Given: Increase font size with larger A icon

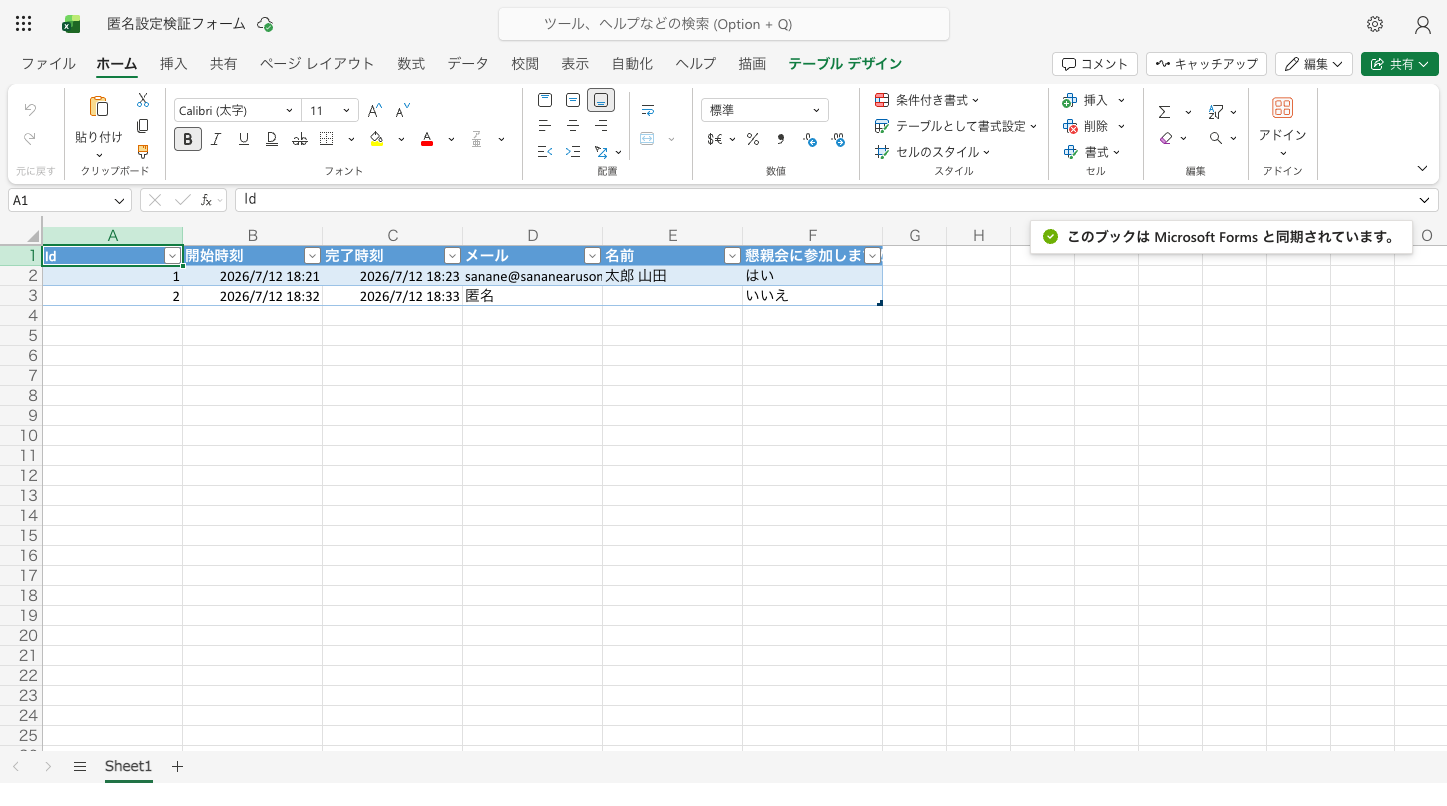Looking at the screenshot, I should coord(375,110).
